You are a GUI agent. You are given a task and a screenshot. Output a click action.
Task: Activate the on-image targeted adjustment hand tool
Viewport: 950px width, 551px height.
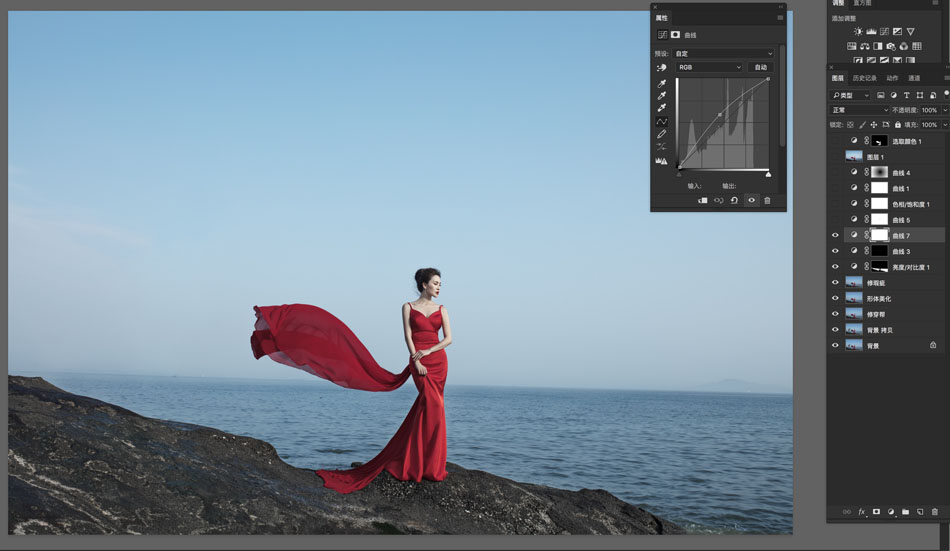pos(662,68)
